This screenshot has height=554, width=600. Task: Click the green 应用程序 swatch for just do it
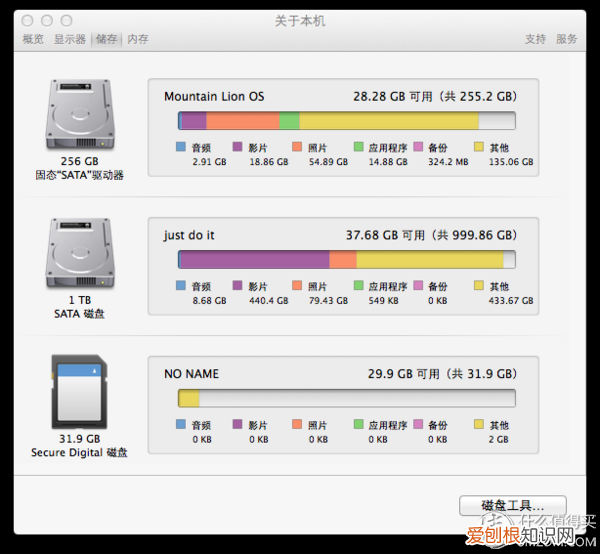359,285
